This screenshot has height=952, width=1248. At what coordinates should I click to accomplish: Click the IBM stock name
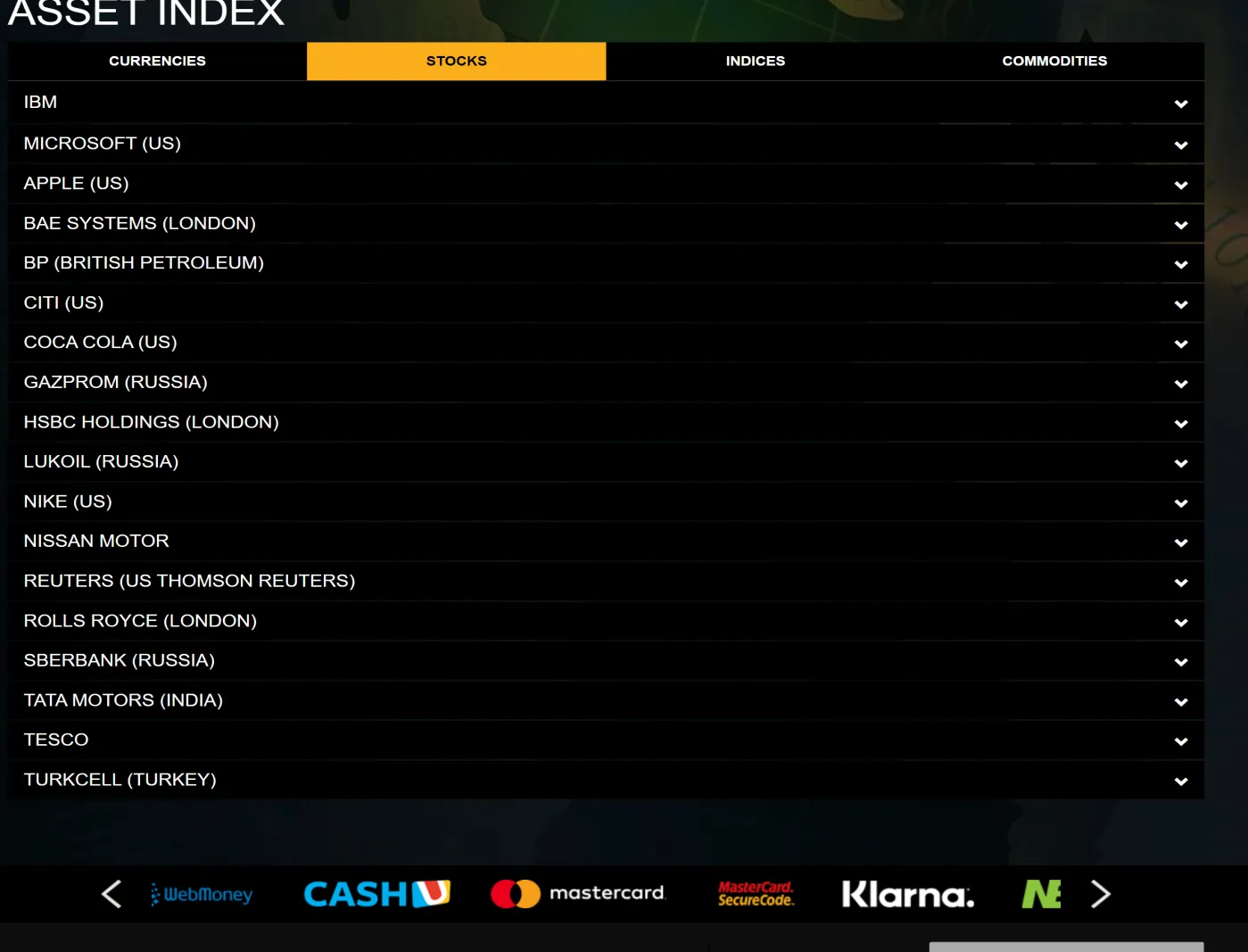point(40,103)
